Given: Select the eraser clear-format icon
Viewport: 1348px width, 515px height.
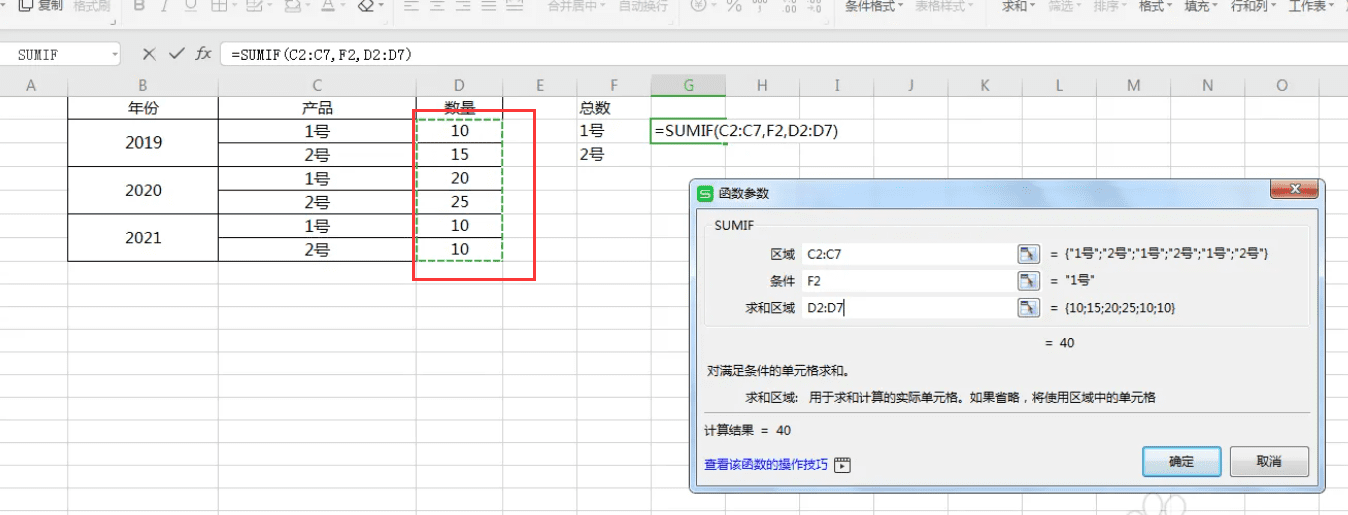Looking at the screenshot, I should click(365, 6).
